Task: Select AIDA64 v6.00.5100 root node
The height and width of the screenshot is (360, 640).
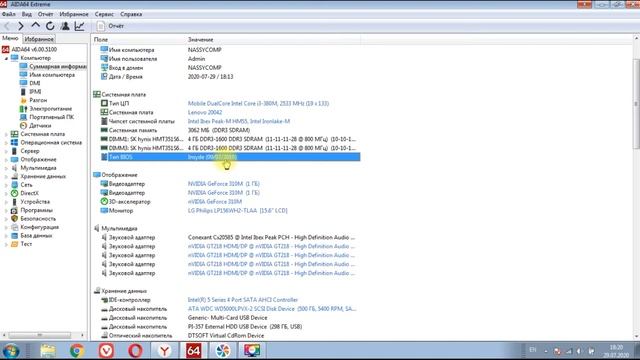Action: [x=34, y=49]
